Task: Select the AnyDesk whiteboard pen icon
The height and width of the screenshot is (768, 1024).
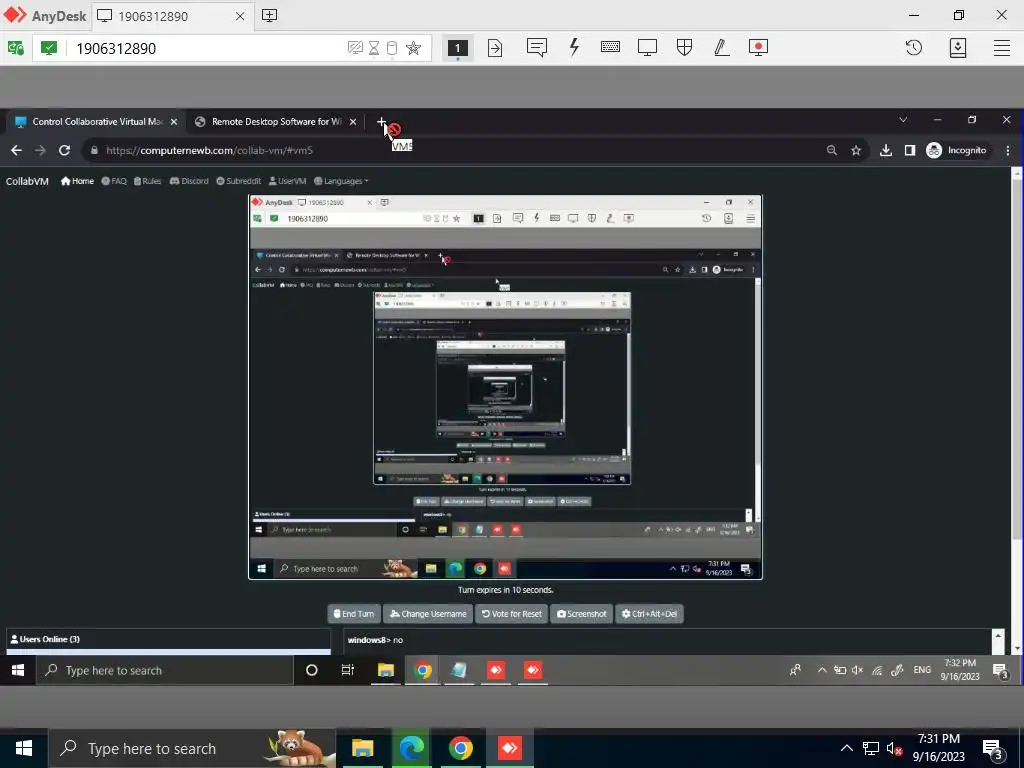Action: (x=721, y=48)
